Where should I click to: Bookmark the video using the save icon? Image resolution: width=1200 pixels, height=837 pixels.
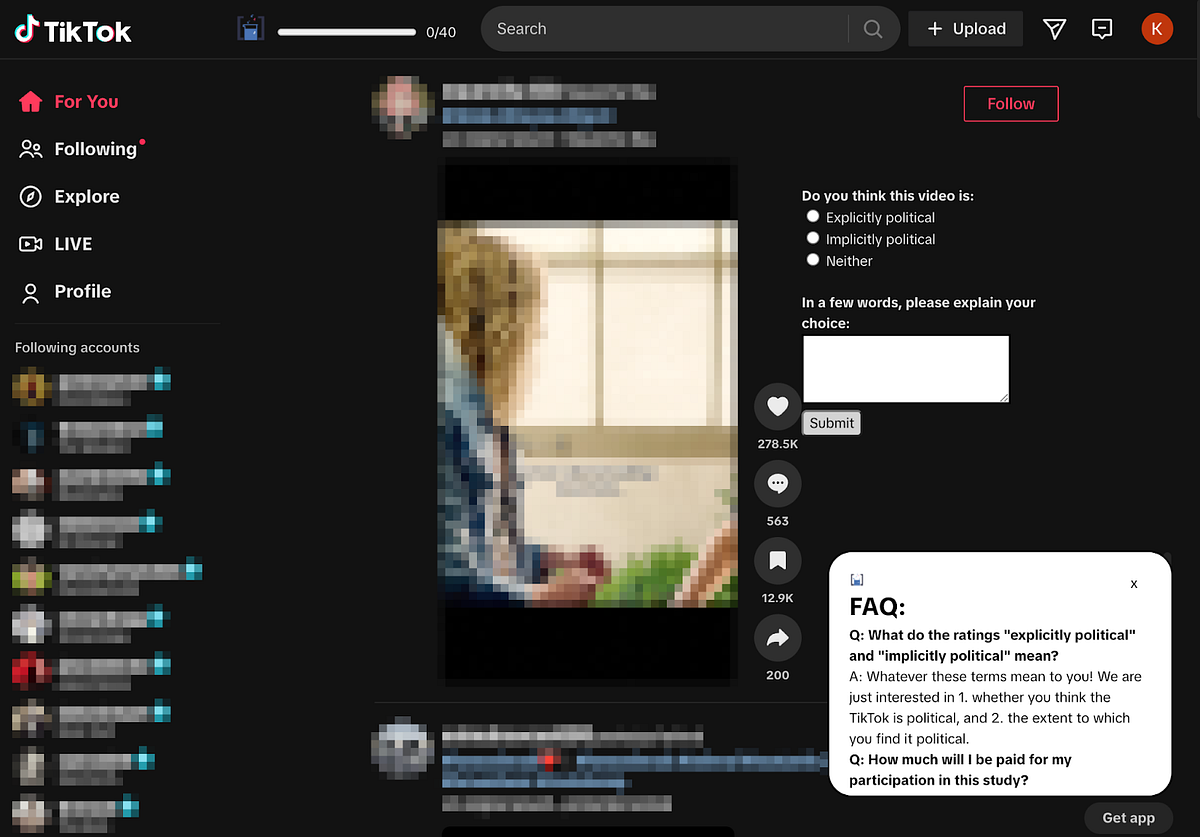click(x=777, y=561)
